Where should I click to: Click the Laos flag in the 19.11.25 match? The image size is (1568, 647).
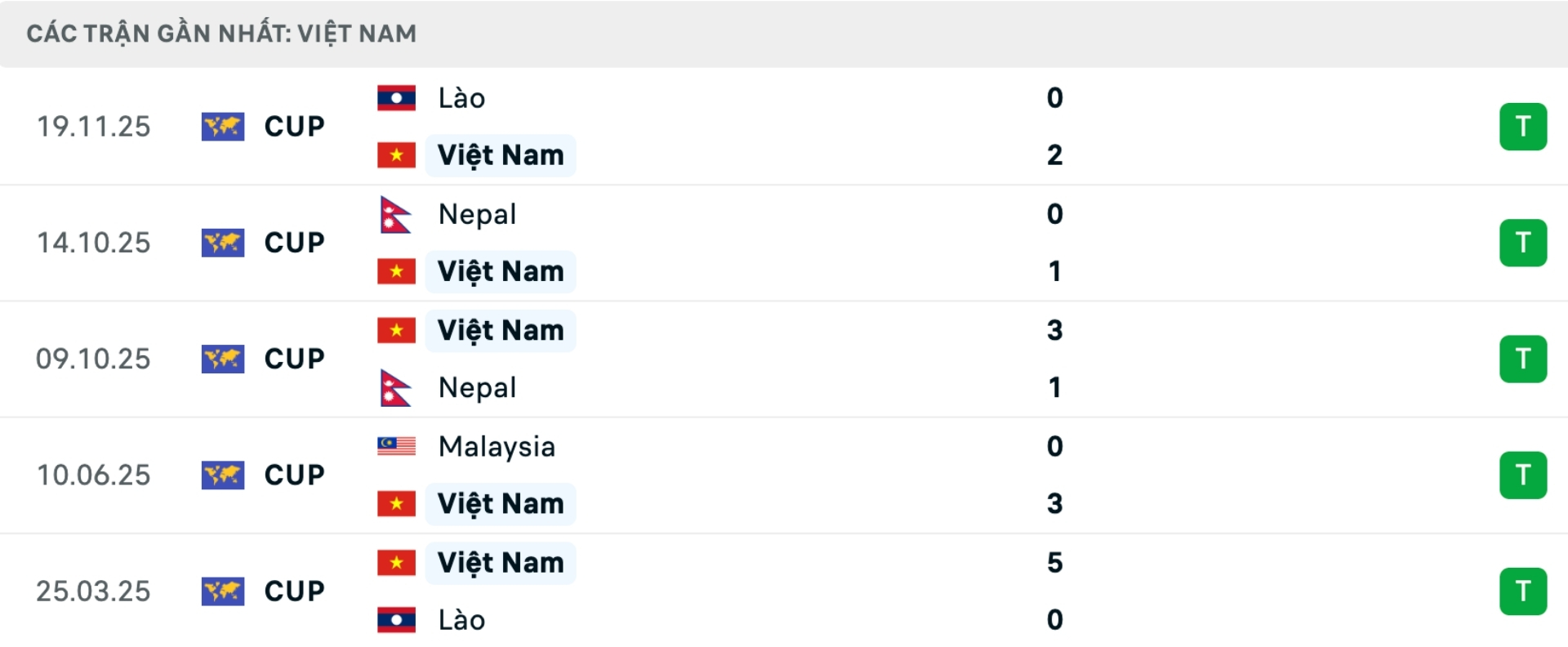[x=396, y=98]
